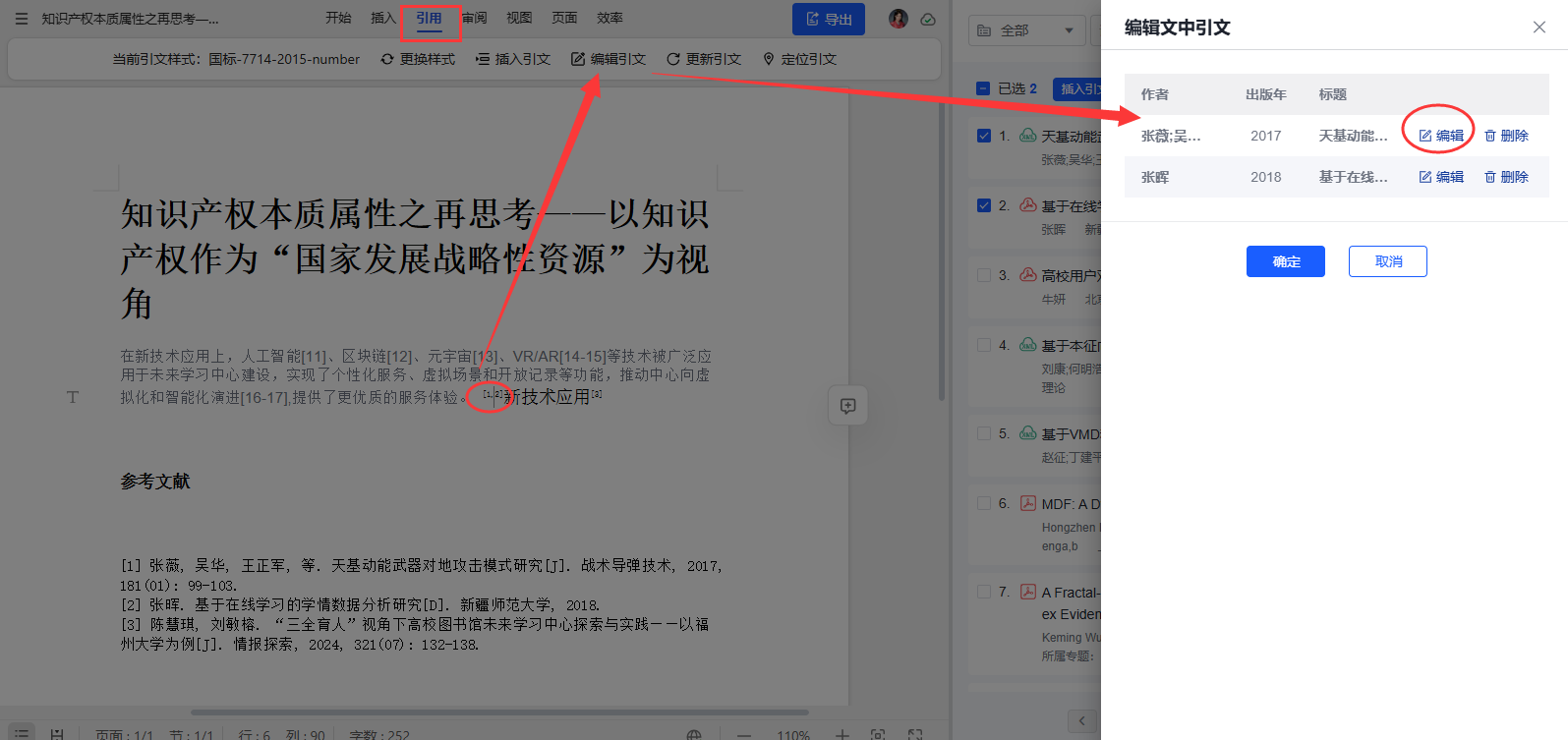Open 更换样式 to change citation style

(x=418, y=59)
